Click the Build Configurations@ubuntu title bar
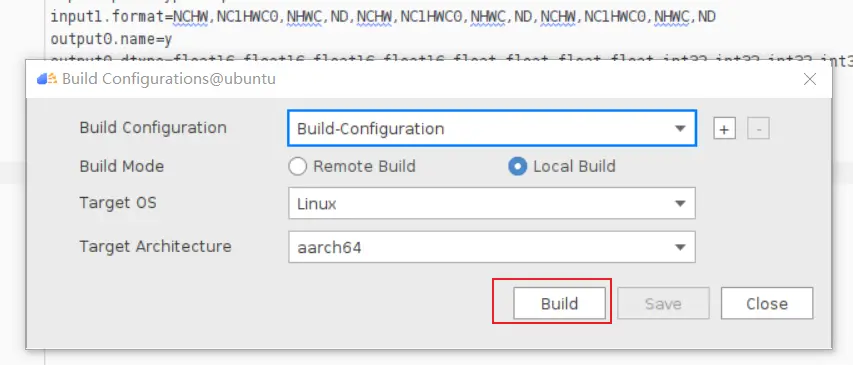The width and height of the screenshot is (853, 365). (429, 79)
